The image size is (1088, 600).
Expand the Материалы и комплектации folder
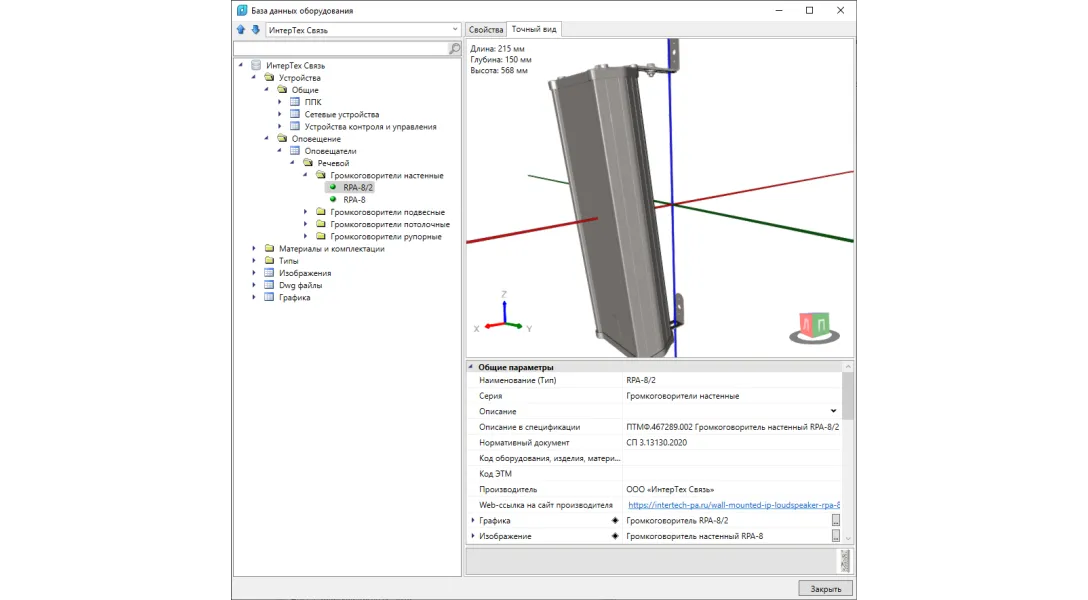pos(255,249)
